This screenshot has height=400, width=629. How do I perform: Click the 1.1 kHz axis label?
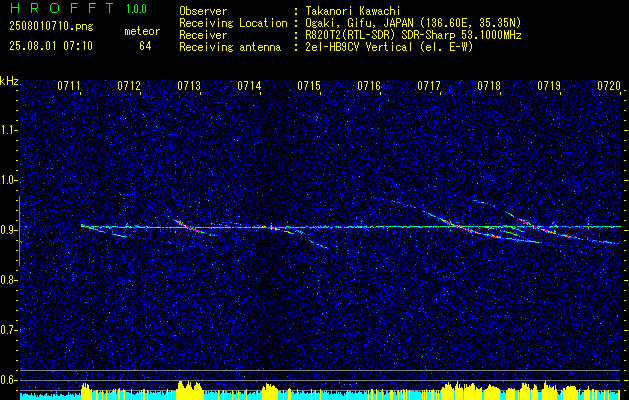pyautogui.click(x=8, y=130)
